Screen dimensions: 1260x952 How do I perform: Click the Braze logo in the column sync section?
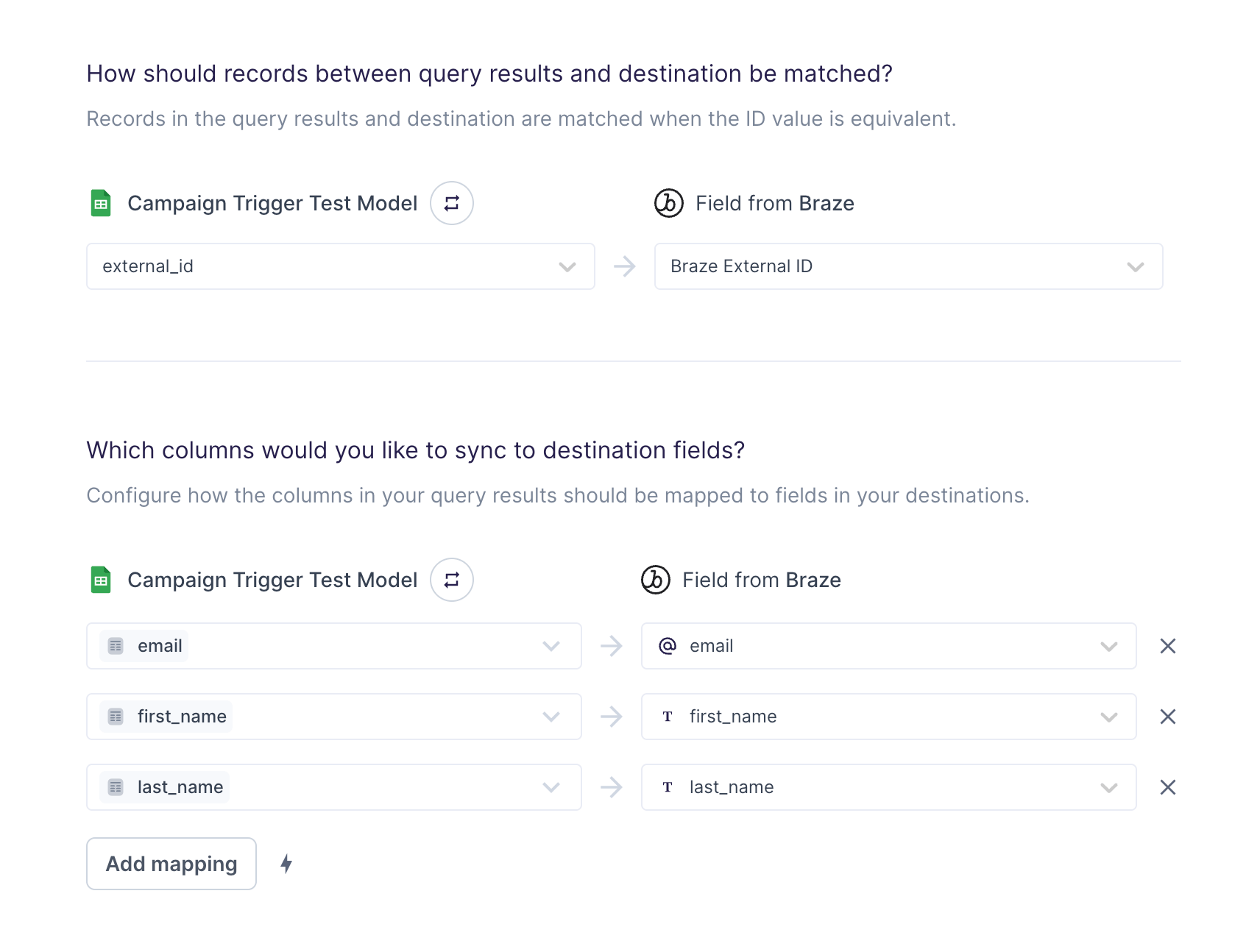point(656,580)
